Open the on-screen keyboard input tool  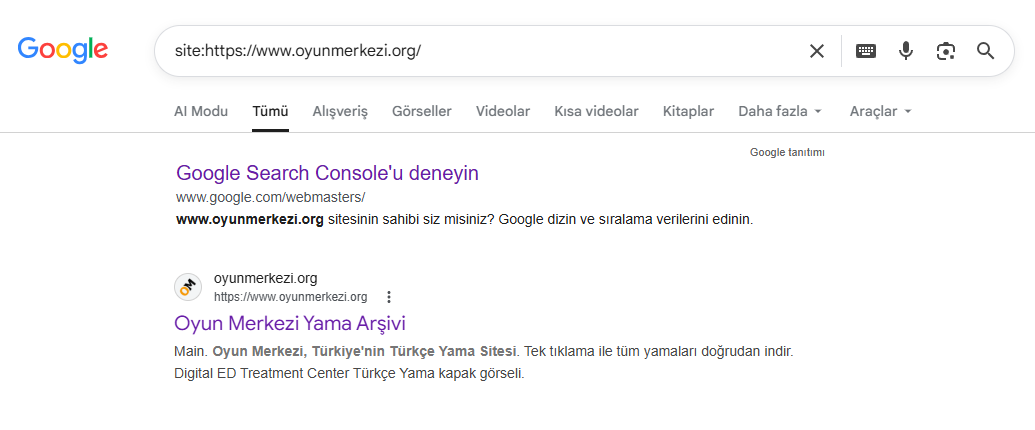(x=865, y=51)
